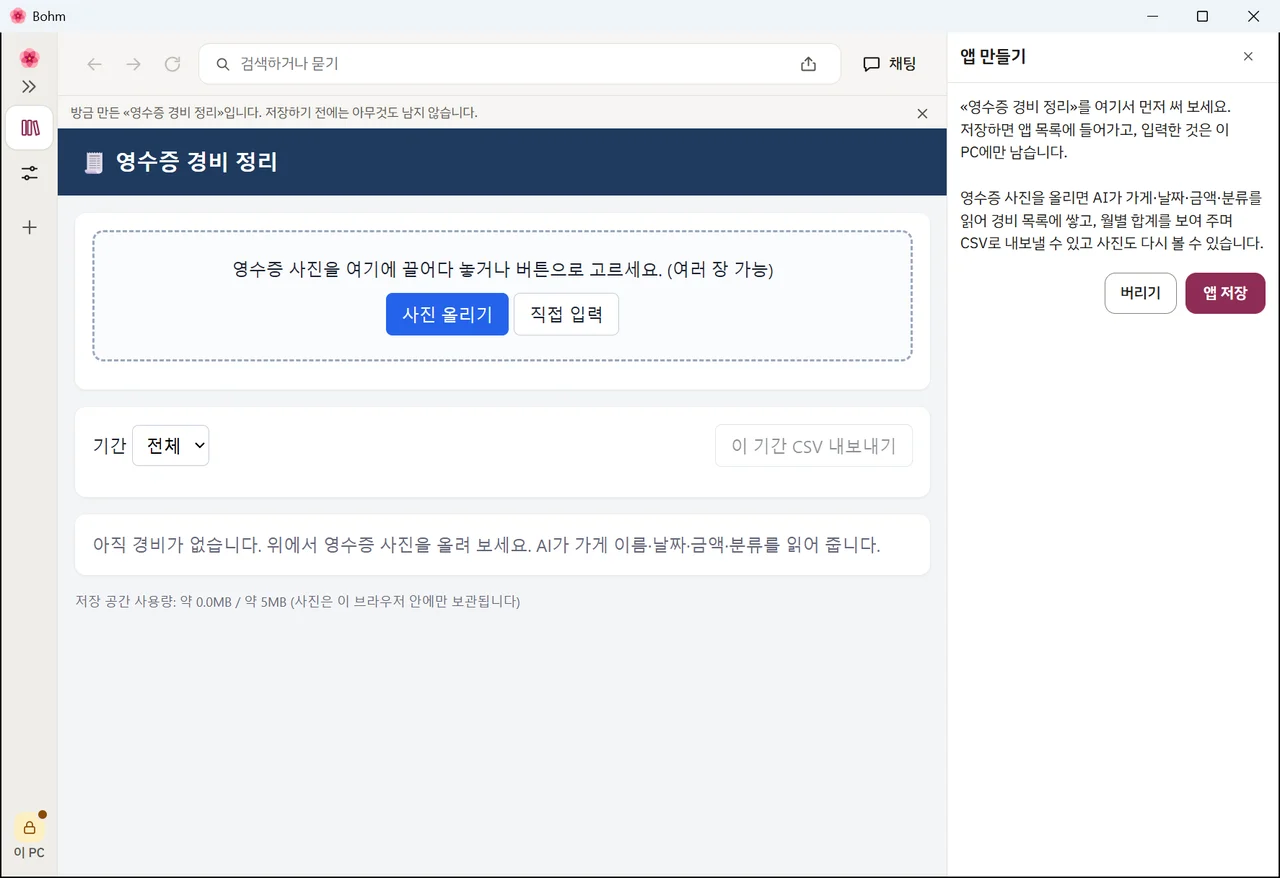This screenshot has height=878, width=1280.
Task: Dismiss the notification banner with its X
Action: click(922, 113)
